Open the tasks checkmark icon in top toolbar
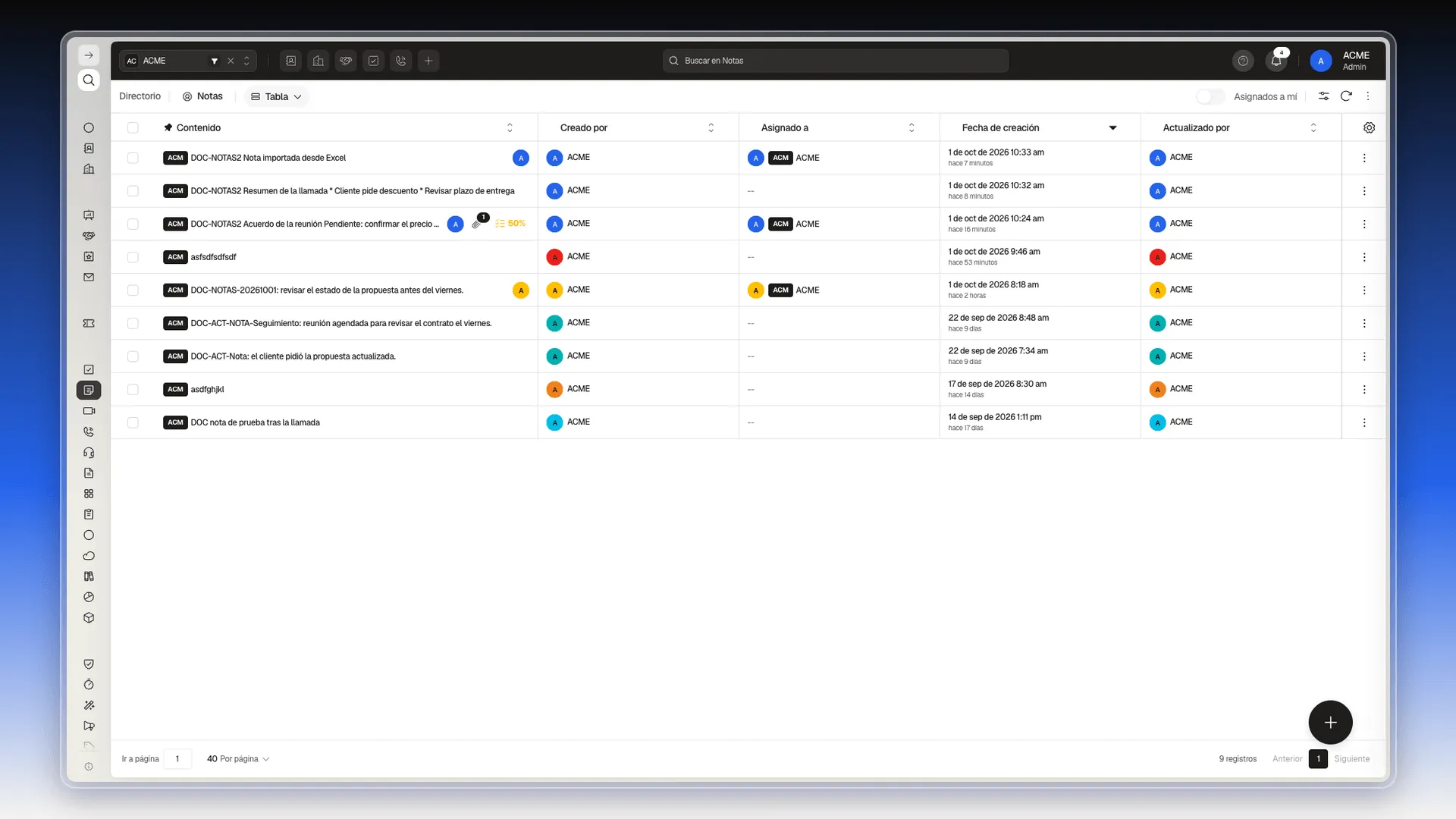This screenshot has height=819, width=1456. (373, 61)
